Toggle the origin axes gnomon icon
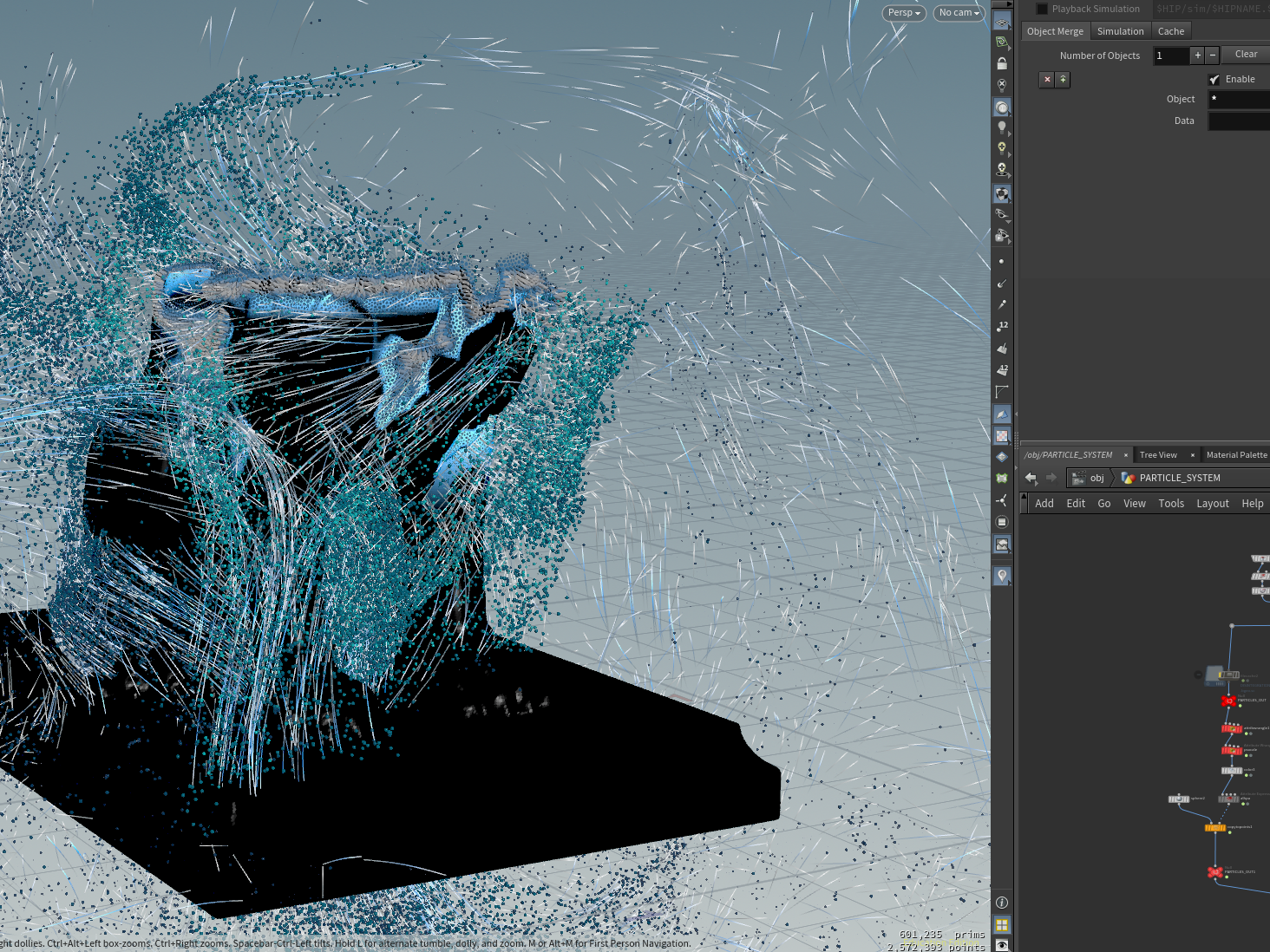Screen dimensions: 1270x952 1002,500
